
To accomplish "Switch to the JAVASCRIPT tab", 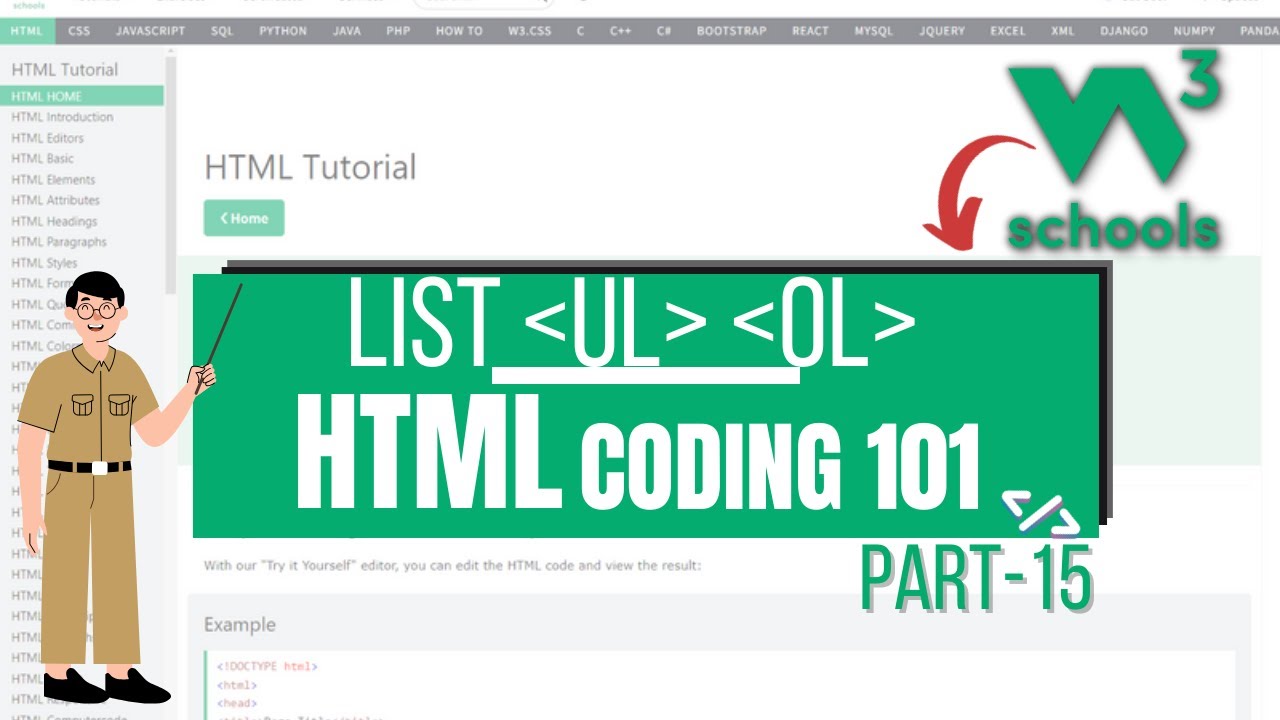I will tap(150, 31).
